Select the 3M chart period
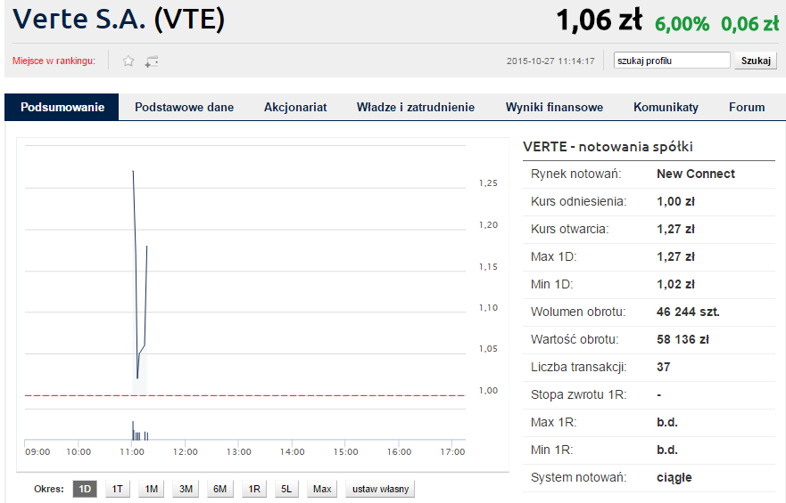Screen dimensions: 786x503 point(186,488)
